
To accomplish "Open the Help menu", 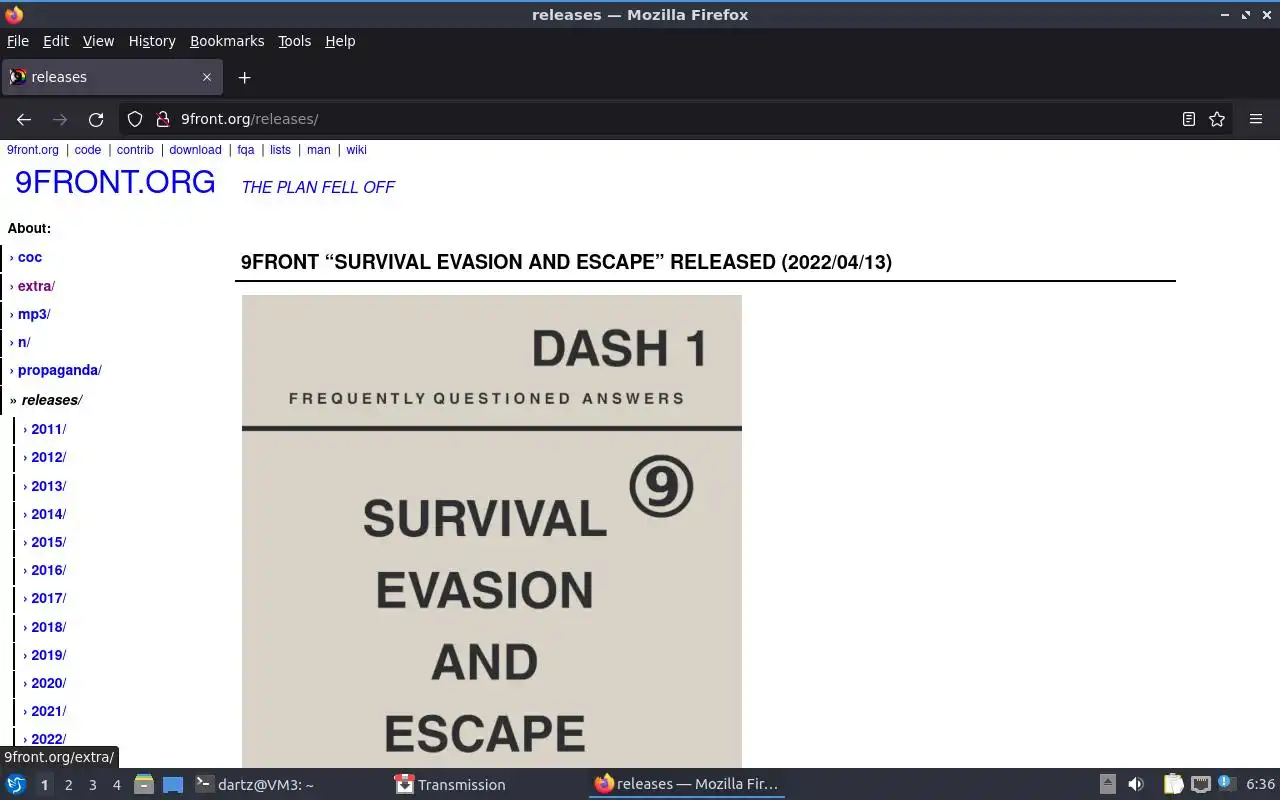I will (340, 41).
